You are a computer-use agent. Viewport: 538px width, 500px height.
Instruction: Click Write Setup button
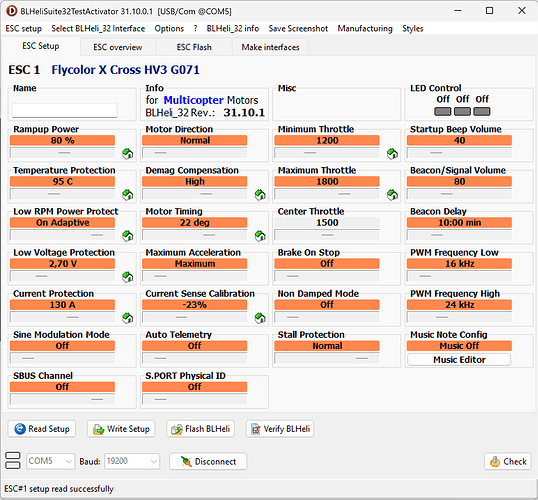point(121,429)
